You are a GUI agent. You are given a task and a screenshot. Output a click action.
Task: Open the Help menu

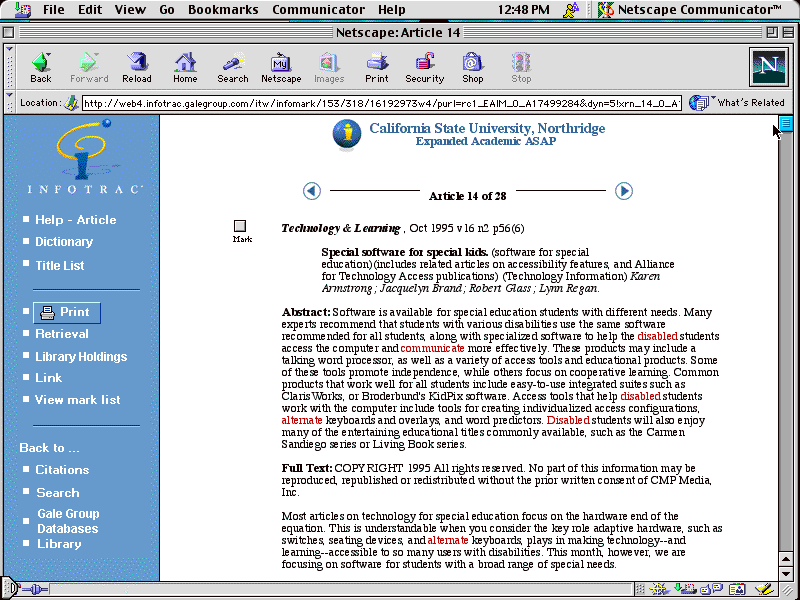click(x=391, y=10)
